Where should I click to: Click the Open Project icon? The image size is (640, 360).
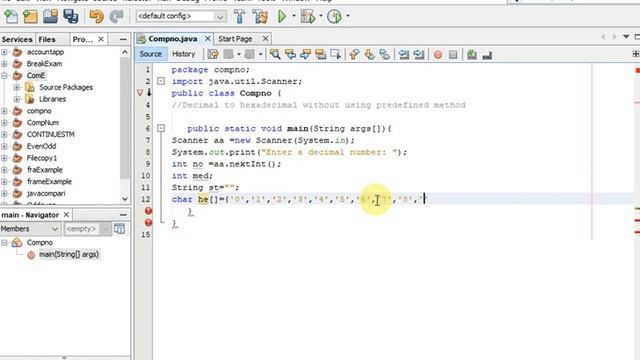(x=51, y=16)
